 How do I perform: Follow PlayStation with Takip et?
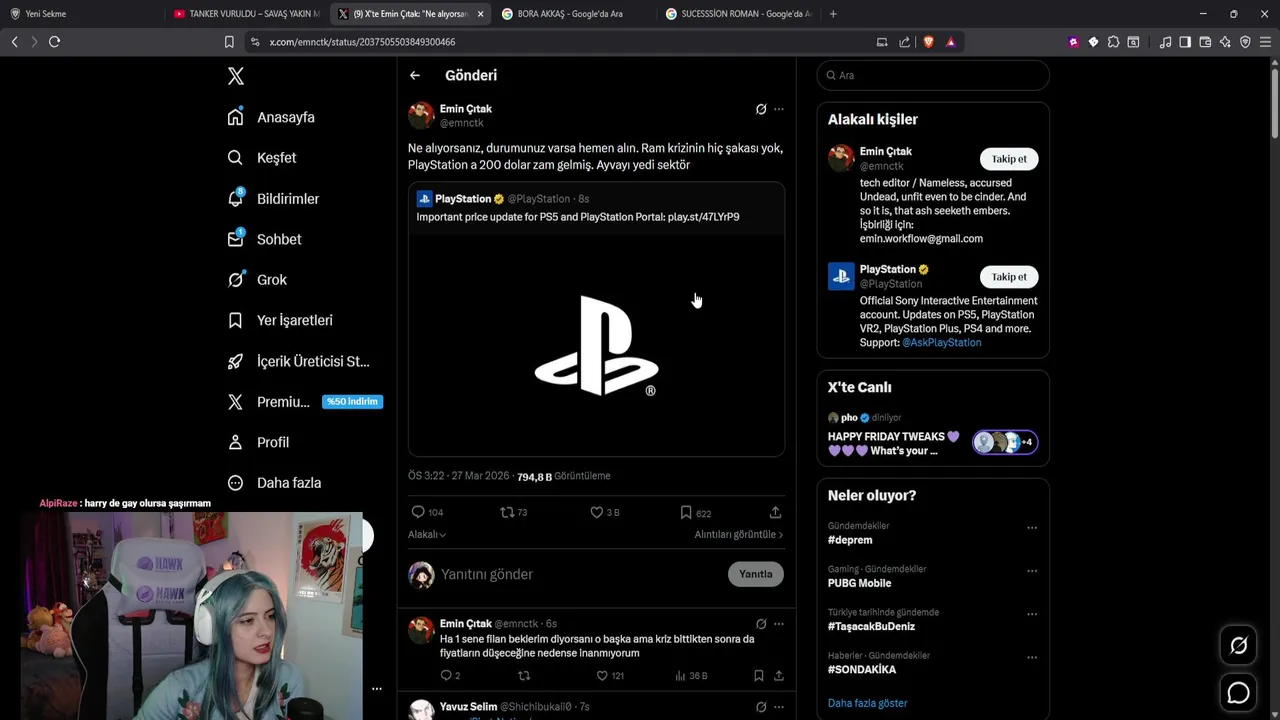(x=1009, y=277)
